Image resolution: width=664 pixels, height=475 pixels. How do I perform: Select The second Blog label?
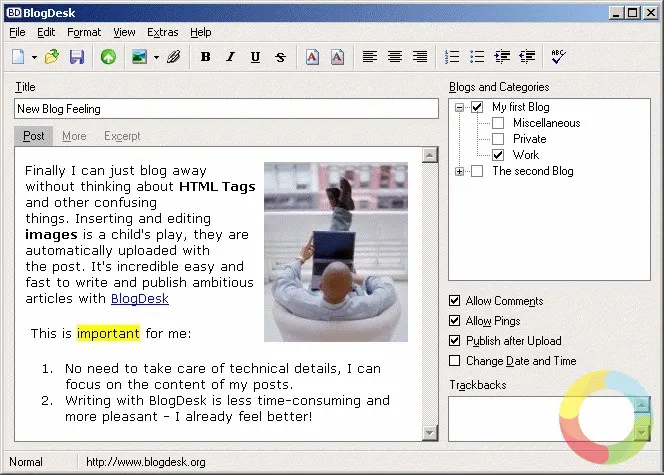pos(533,171)
